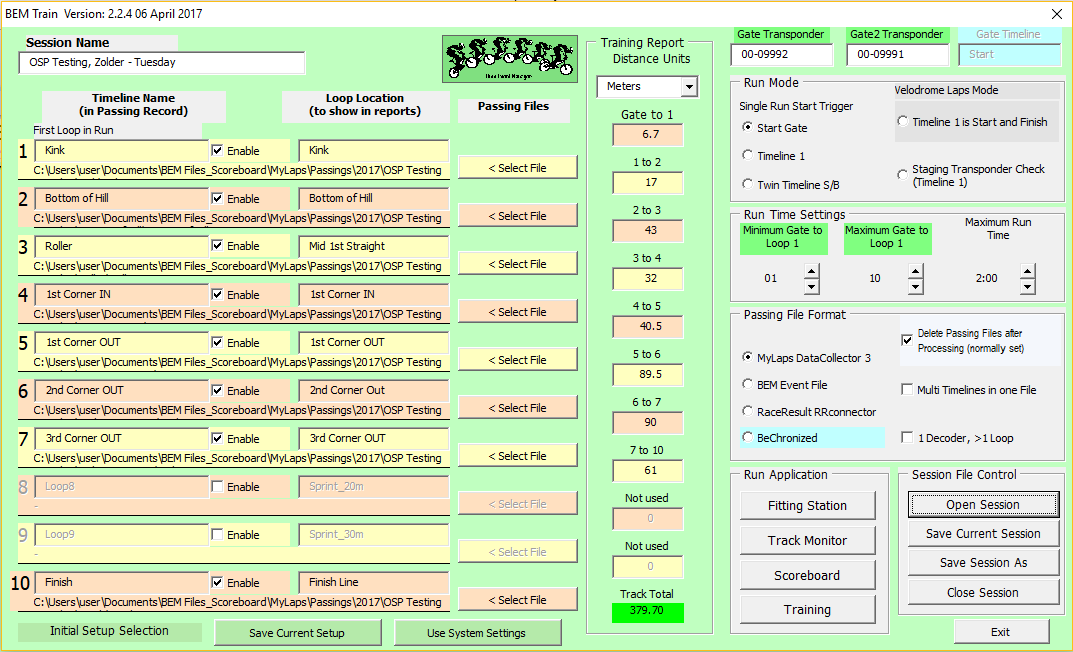Image resolution: width=1073 pixels, height=652 pixels.
Task: Edit the 7 to 10 distance 61
Action: click(x=647, y=470)
